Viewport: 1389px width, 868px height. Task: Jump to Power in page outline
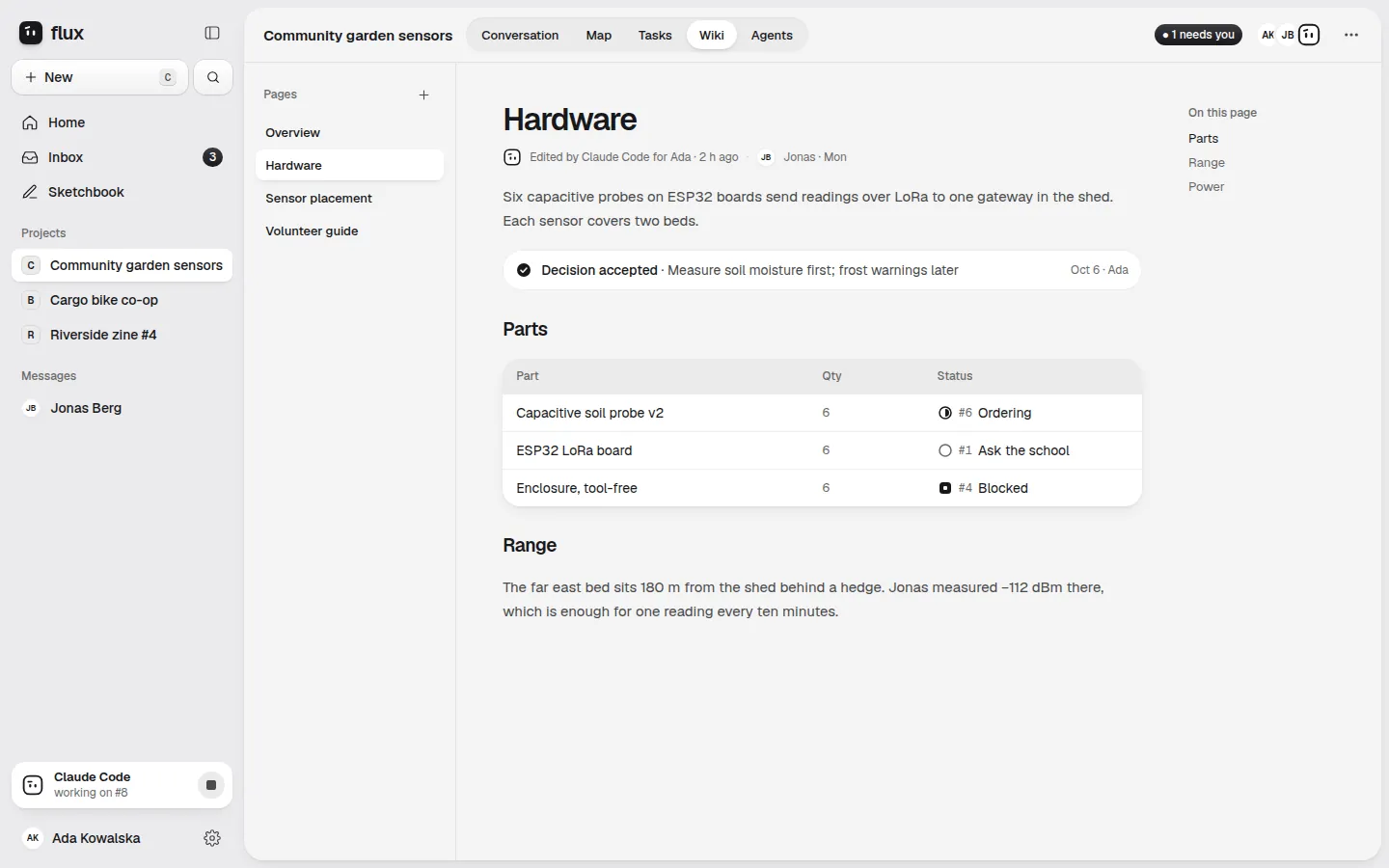[x=1206, y=187]
